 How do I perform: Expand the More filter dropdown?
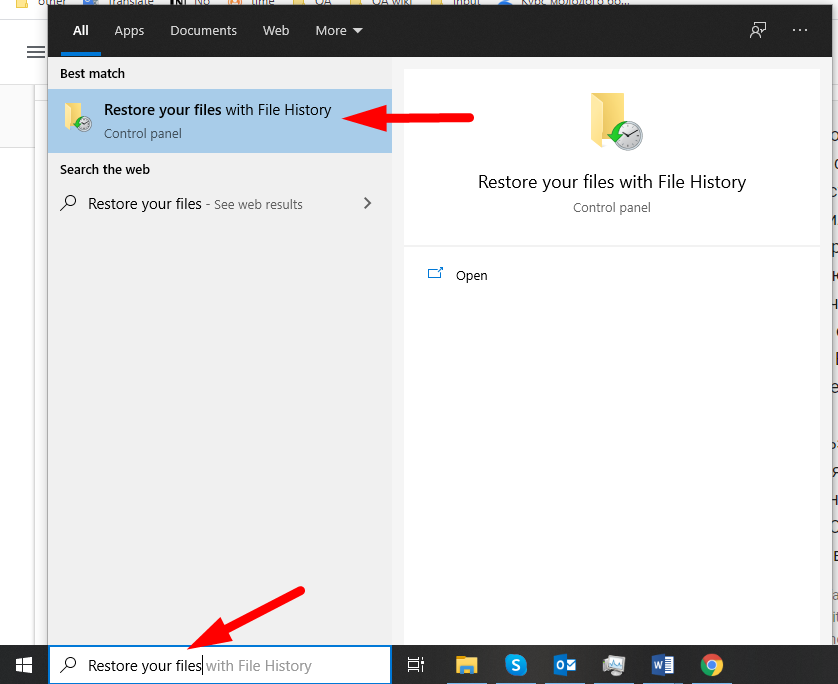point(339,31)
